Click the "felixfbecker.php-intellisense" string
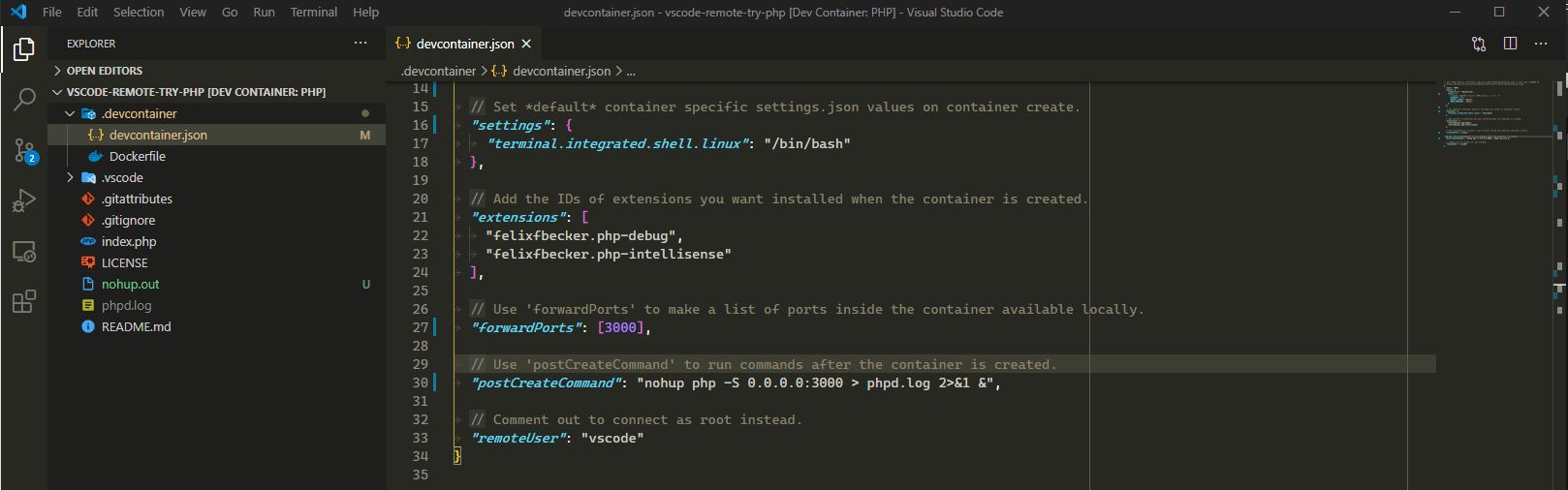Image resolution: width=1568 pixels, height=490 pixels. [x=609, y=254]
